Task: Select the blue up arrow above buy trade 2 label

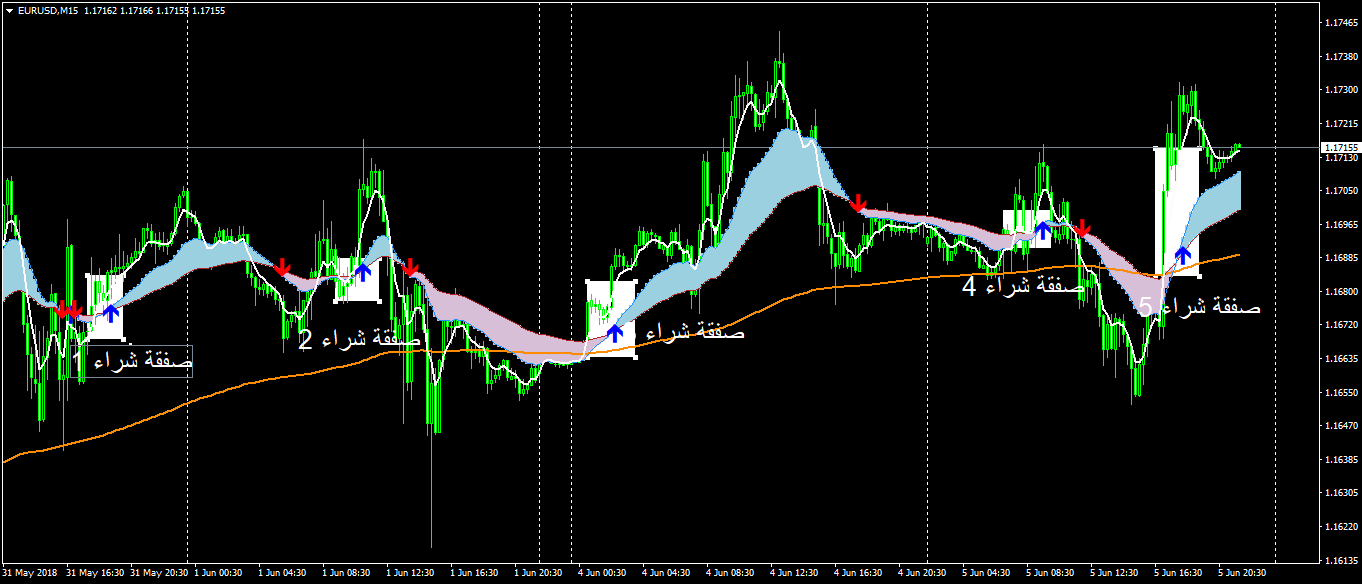Action: point(363,270)
